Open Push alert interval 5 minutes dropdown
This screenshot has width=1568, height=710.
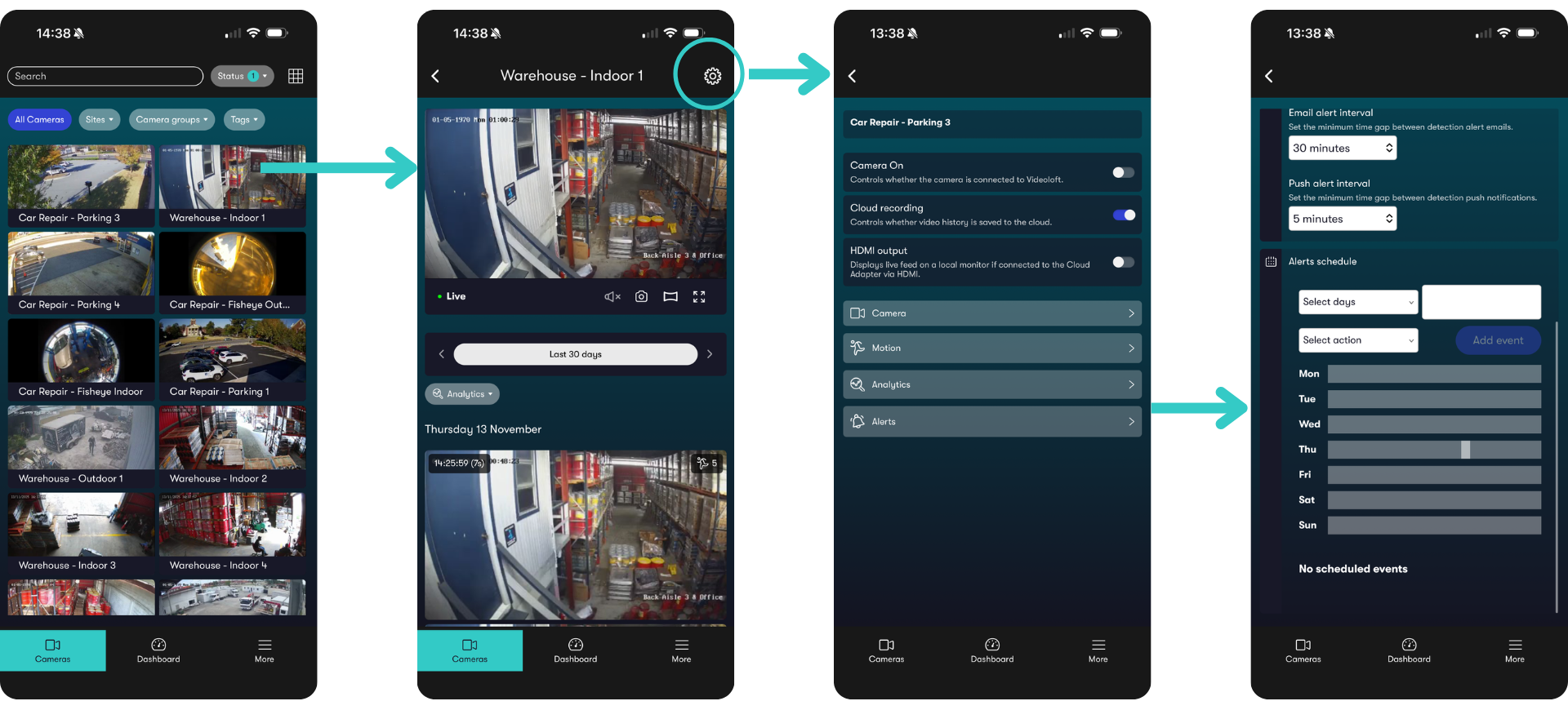tap(1343, 219)
